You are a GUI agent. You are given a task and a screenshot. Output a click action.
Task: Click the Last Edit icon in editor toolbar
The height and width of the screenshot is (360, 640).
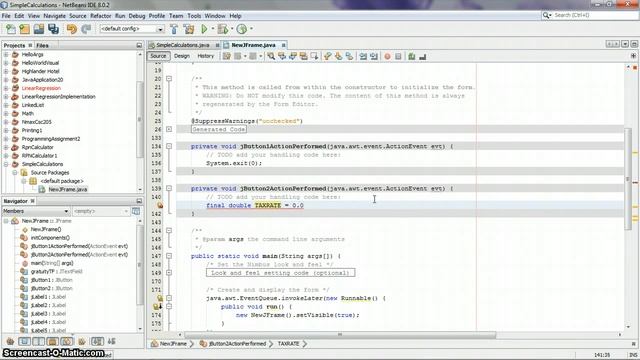click(227, 56)
